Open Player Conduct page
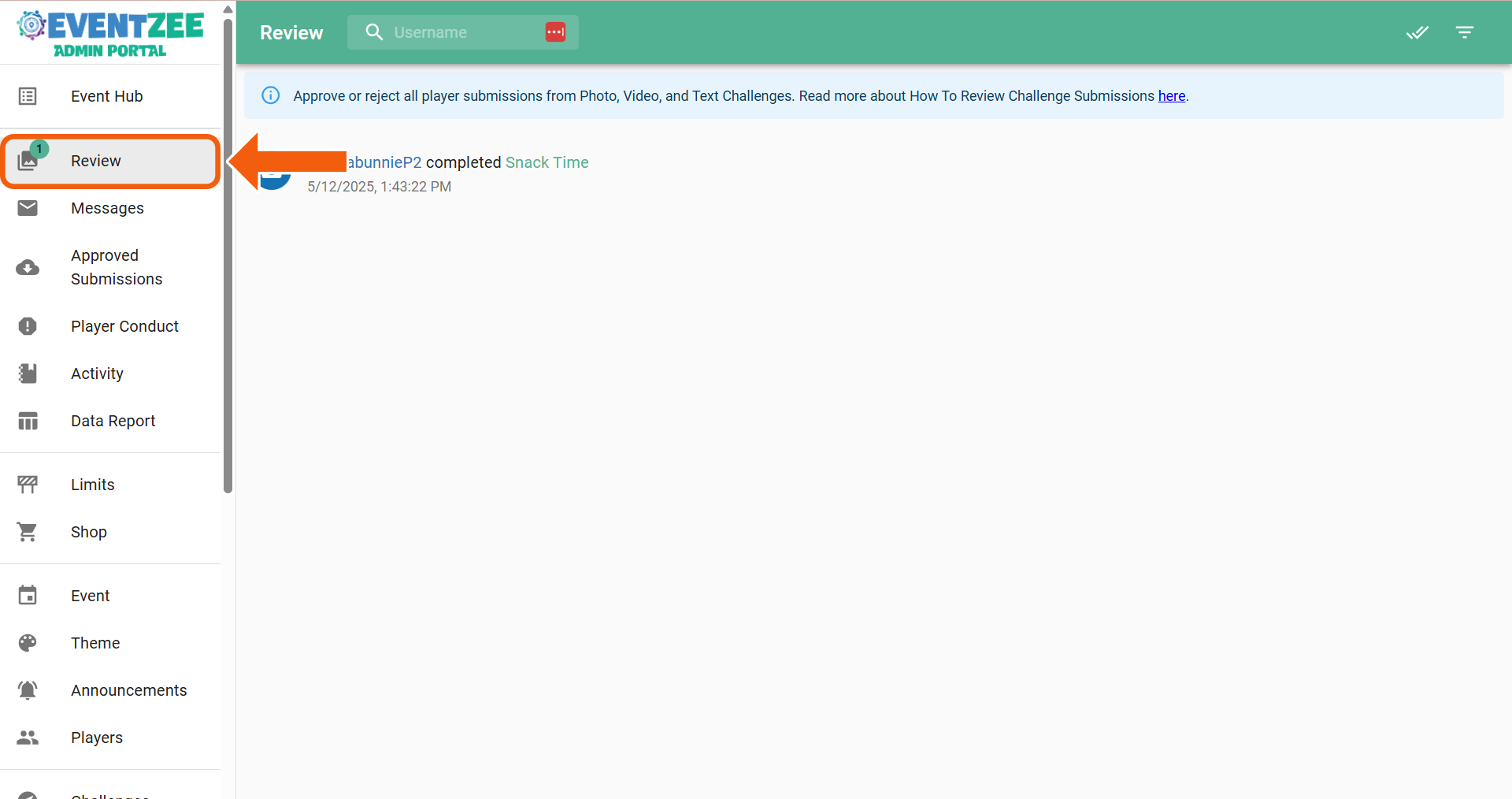This screenshot has width=1512, height=799. [110, 326]
